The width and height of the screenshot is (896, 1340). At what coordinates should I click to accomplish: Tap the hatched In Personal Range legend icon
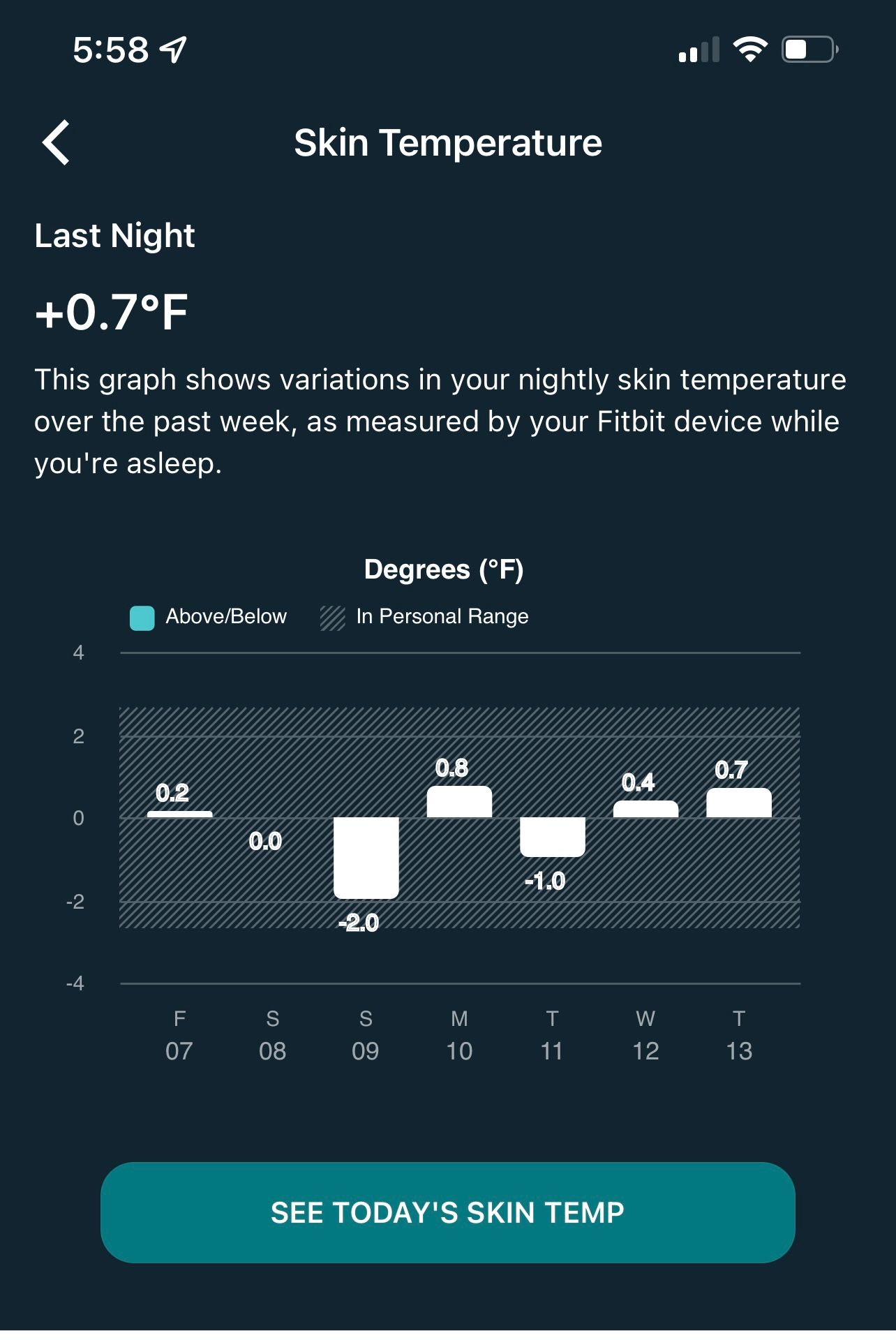[333, 618]
